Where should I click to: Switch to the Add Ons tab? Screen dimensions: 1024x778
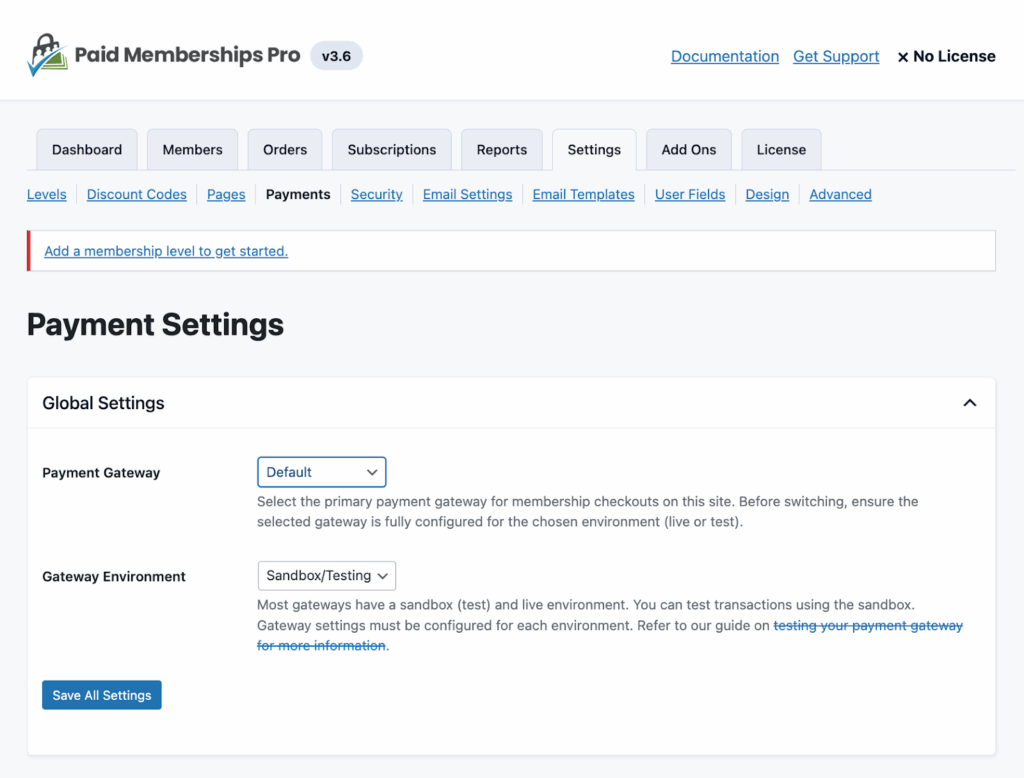click(x=688, y=149)
